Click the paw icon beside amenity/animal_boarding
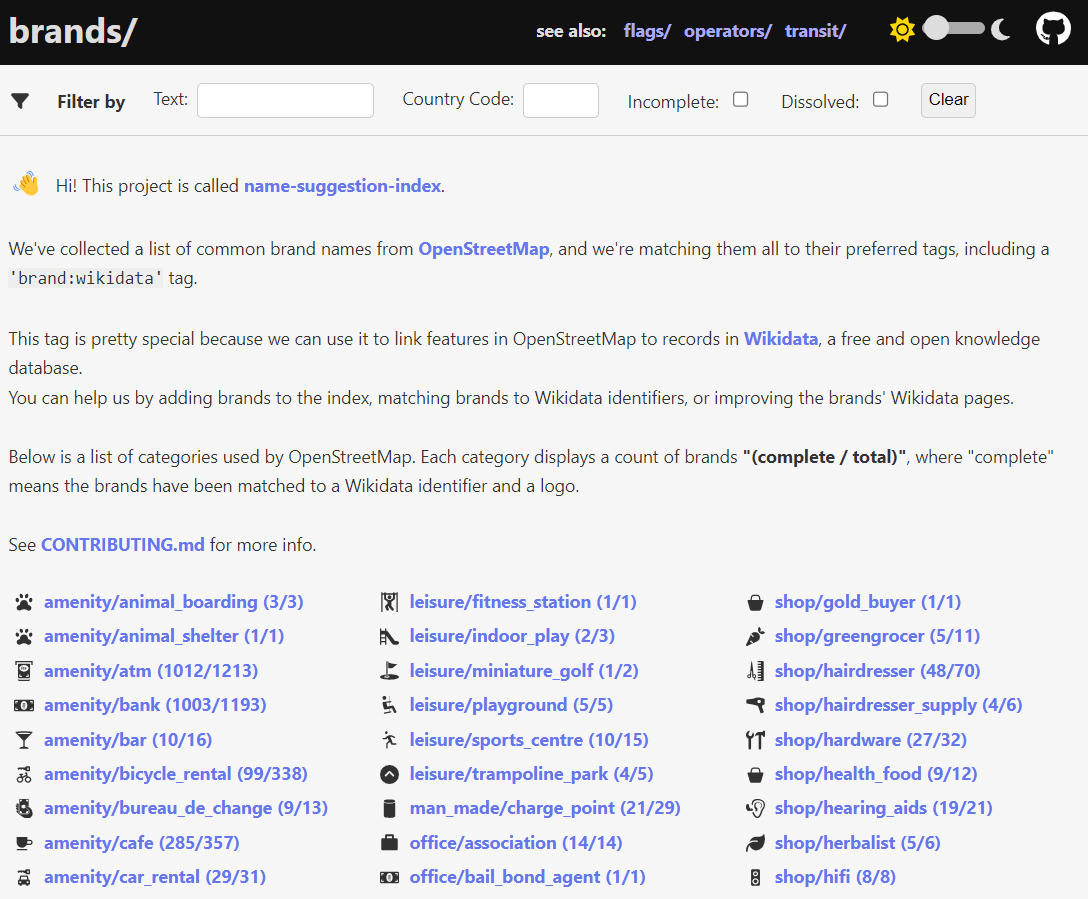Image resolution: width=1088 pixels, height=899 pixels. tap(24, 602)
